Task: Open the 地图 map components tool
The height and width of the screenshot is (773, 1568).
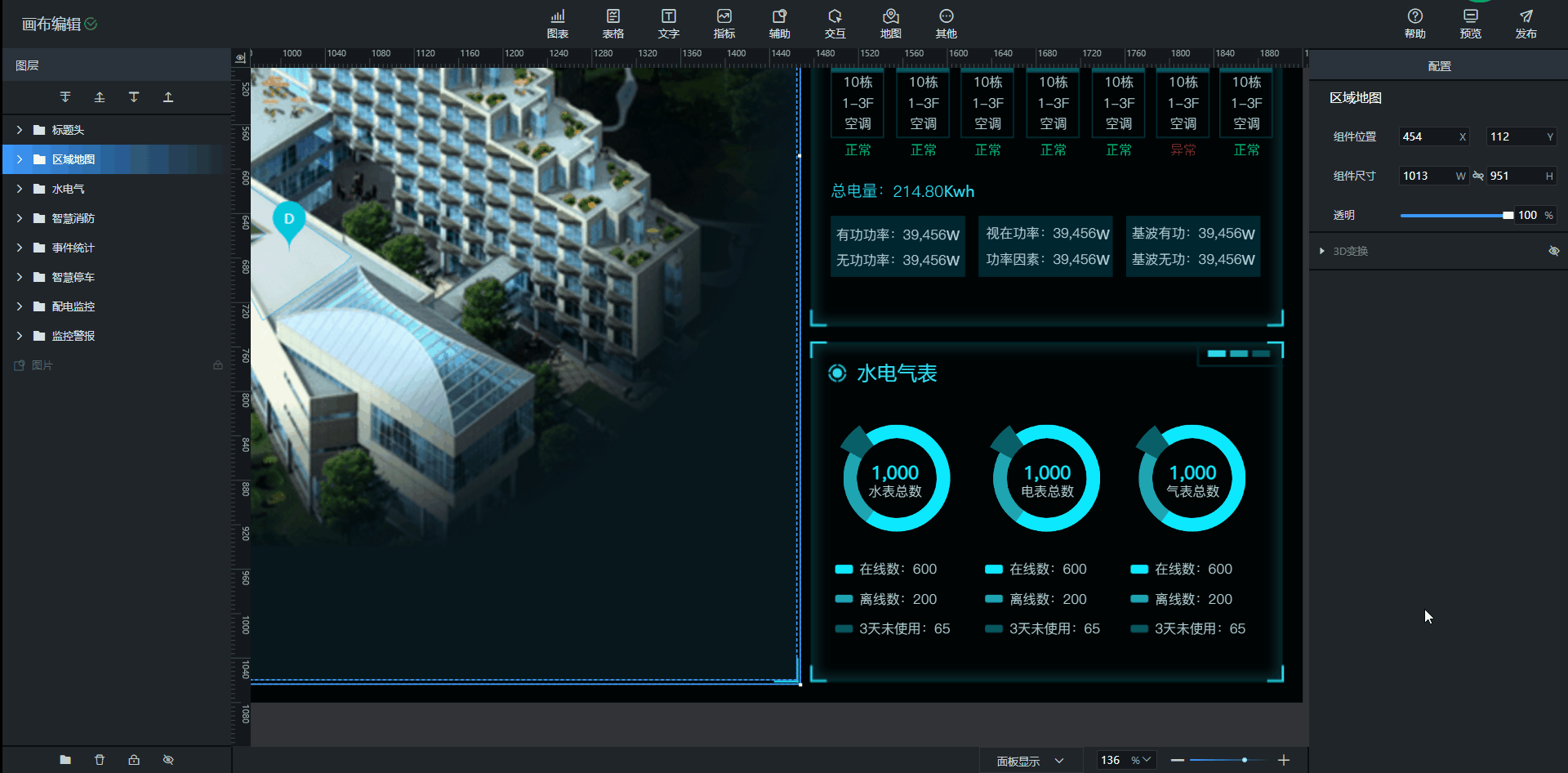Action: point(891,23)
